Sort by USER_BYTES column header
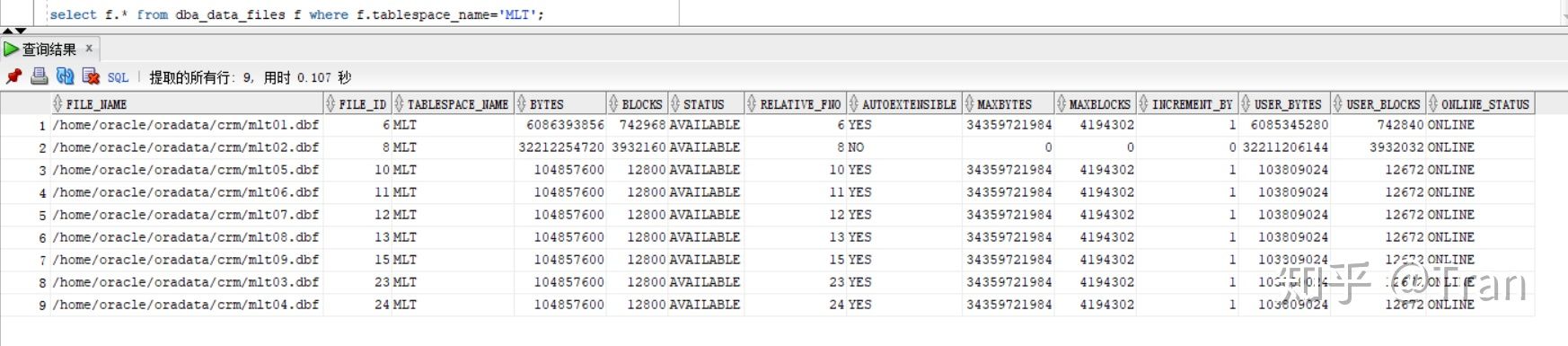 click(x=1285, y=104)
